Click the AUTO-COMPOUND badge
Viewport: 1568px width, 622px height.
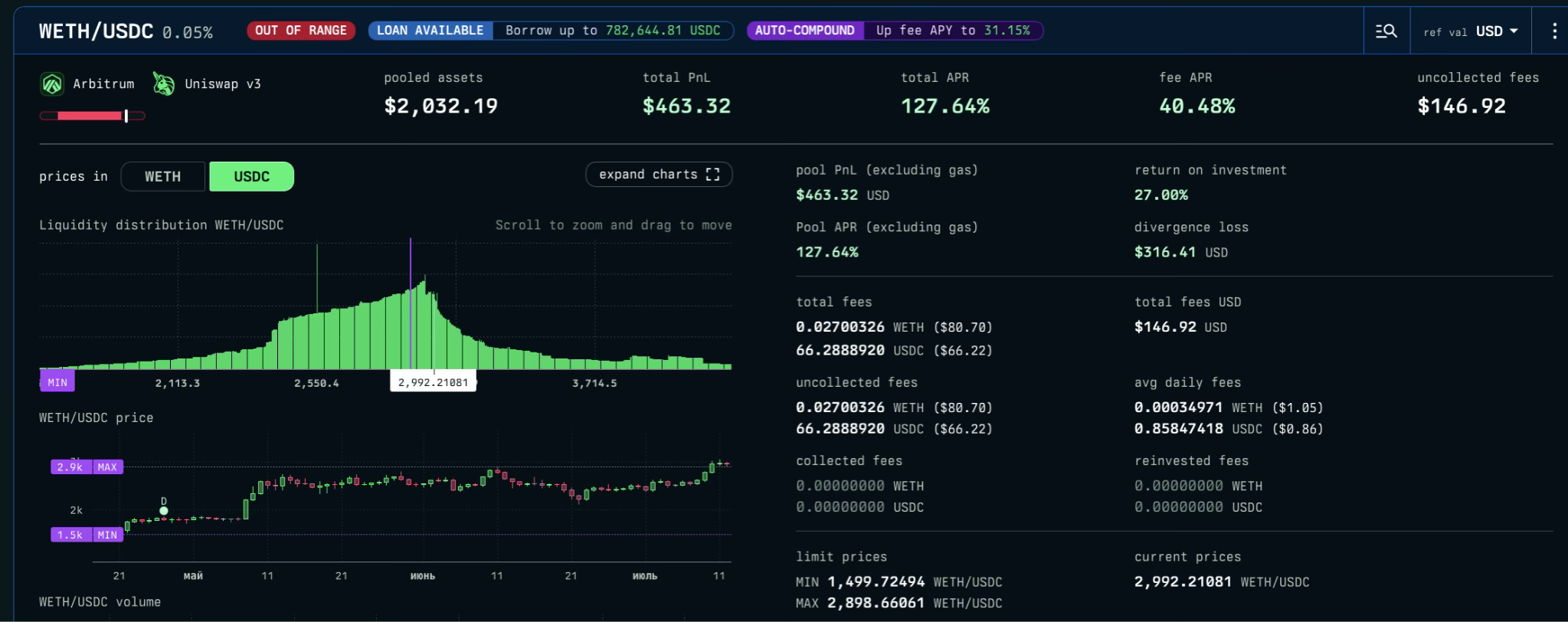click(804, 31)
